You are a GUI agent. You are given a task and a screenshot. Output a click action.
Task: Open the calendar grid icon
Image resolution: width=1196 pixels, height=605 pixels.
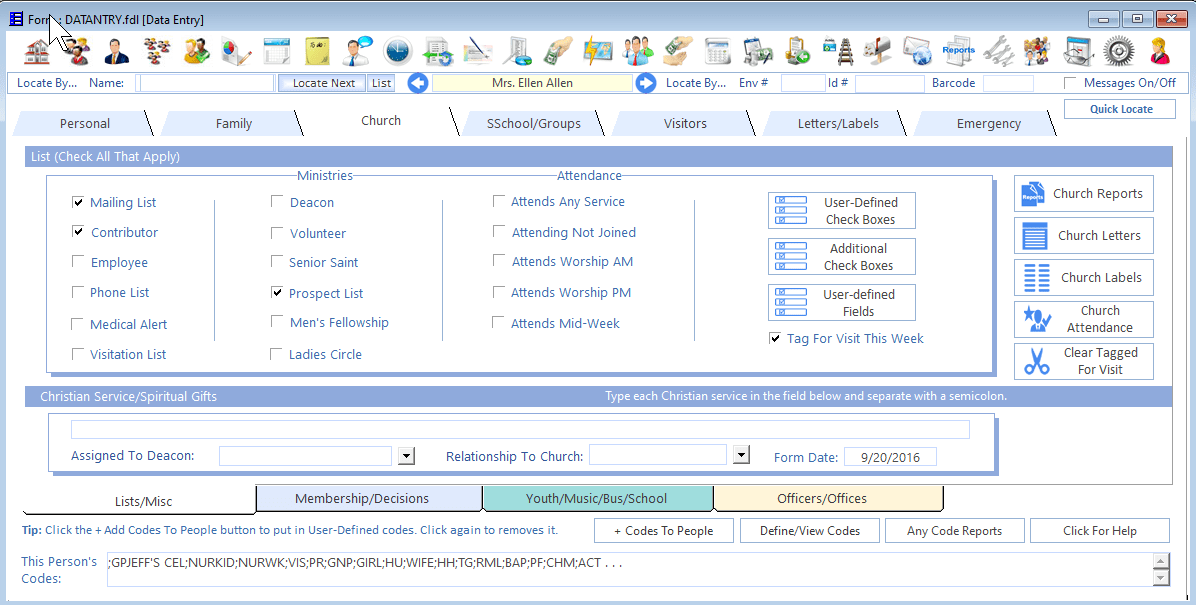(x=277, y=52)
